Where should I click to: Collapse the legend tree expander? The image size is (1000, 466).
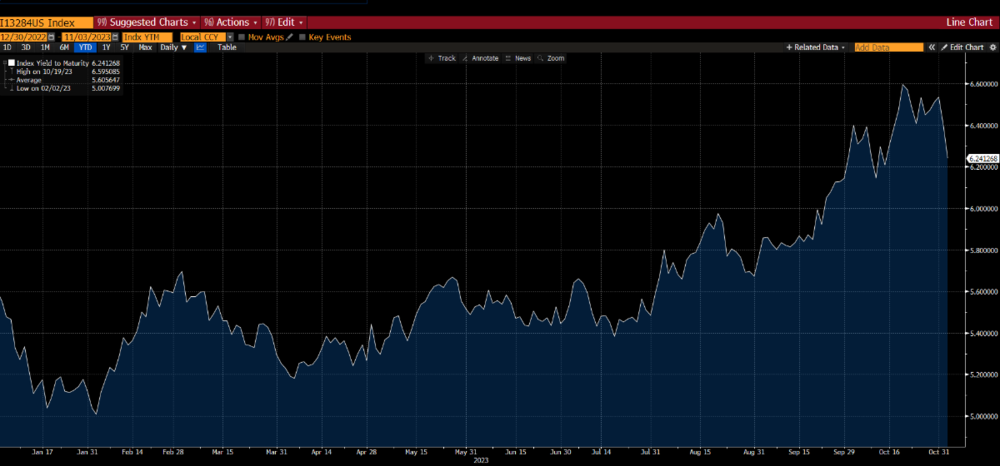point(4,63)
